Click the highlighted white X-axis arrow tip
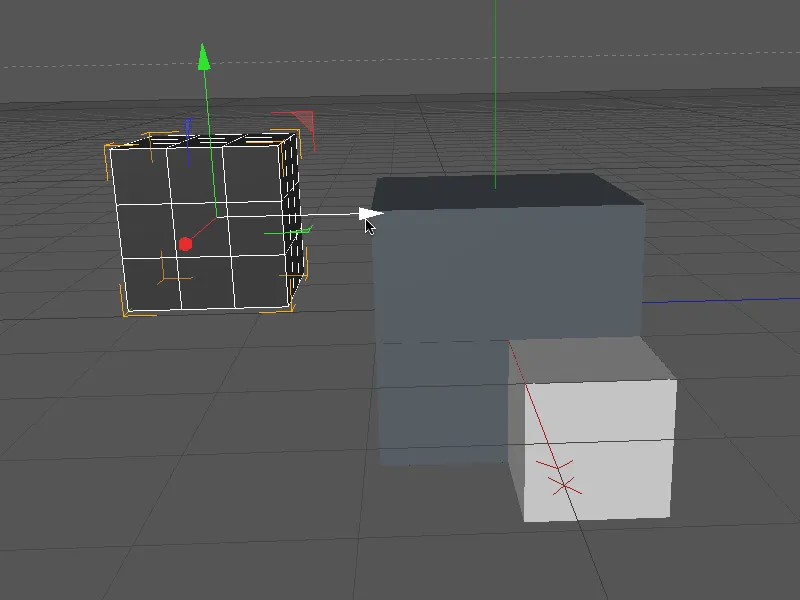The image size is (800, 600). [x=370, y=214]
